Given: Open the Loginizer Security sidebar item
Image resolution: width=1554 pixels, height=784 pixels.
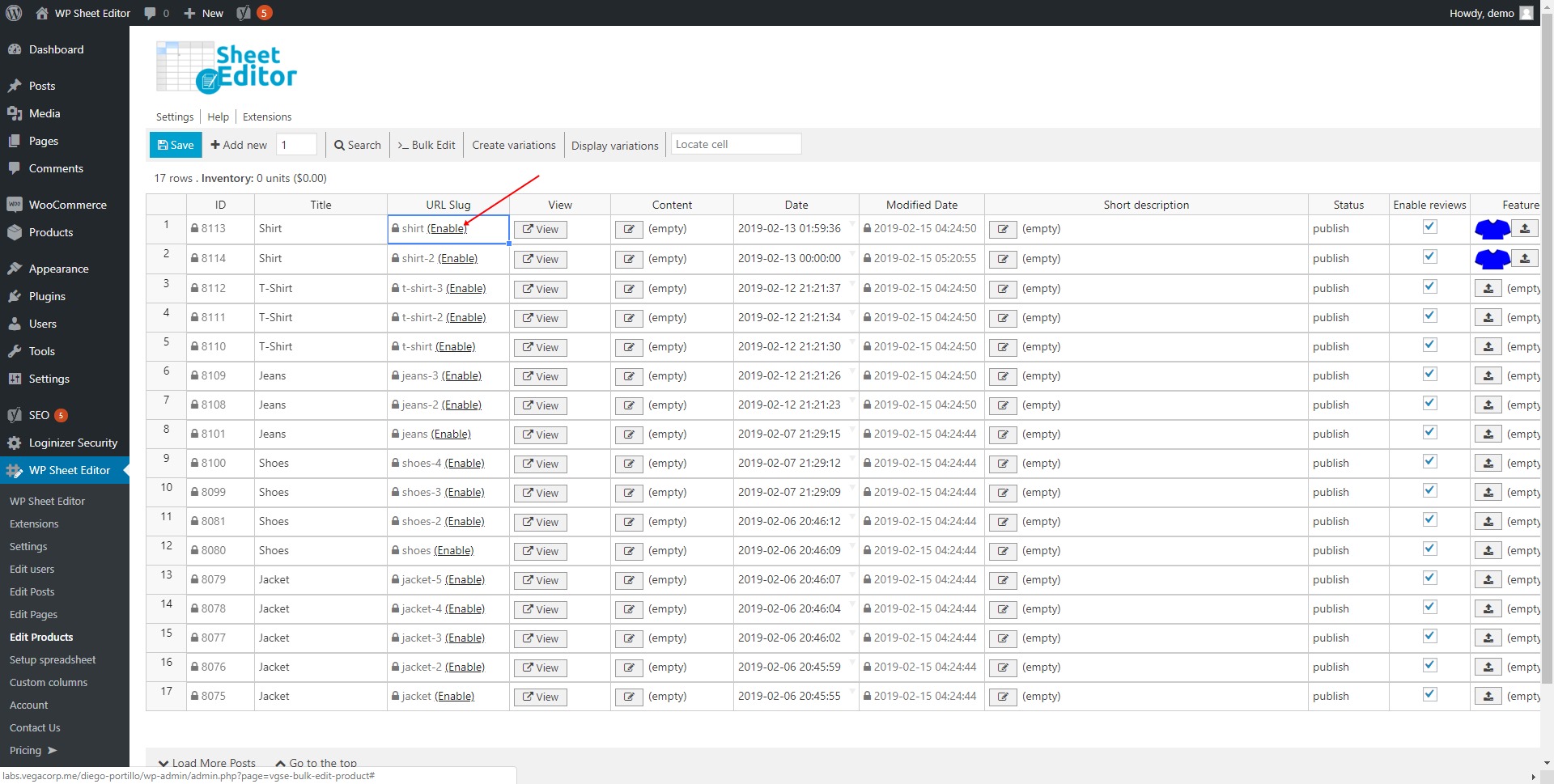Looking at the screenshot, I should click(73, 443).
